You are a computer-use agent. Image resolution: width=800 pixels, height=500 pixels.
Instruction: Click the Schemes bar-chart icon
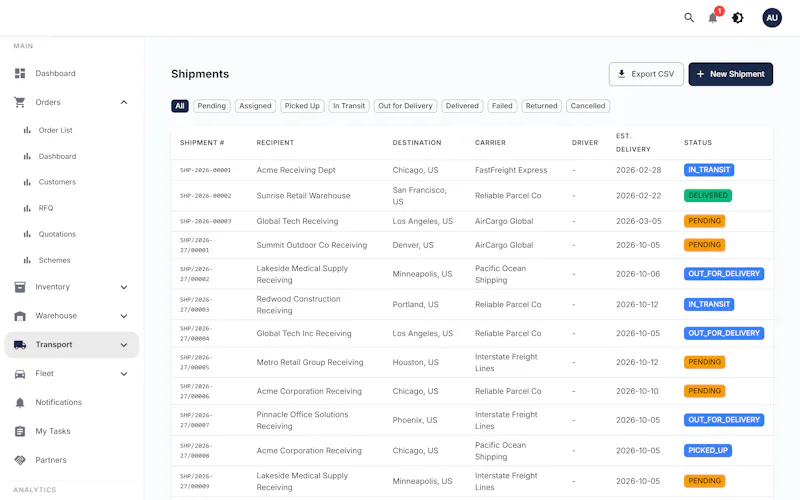27,260
